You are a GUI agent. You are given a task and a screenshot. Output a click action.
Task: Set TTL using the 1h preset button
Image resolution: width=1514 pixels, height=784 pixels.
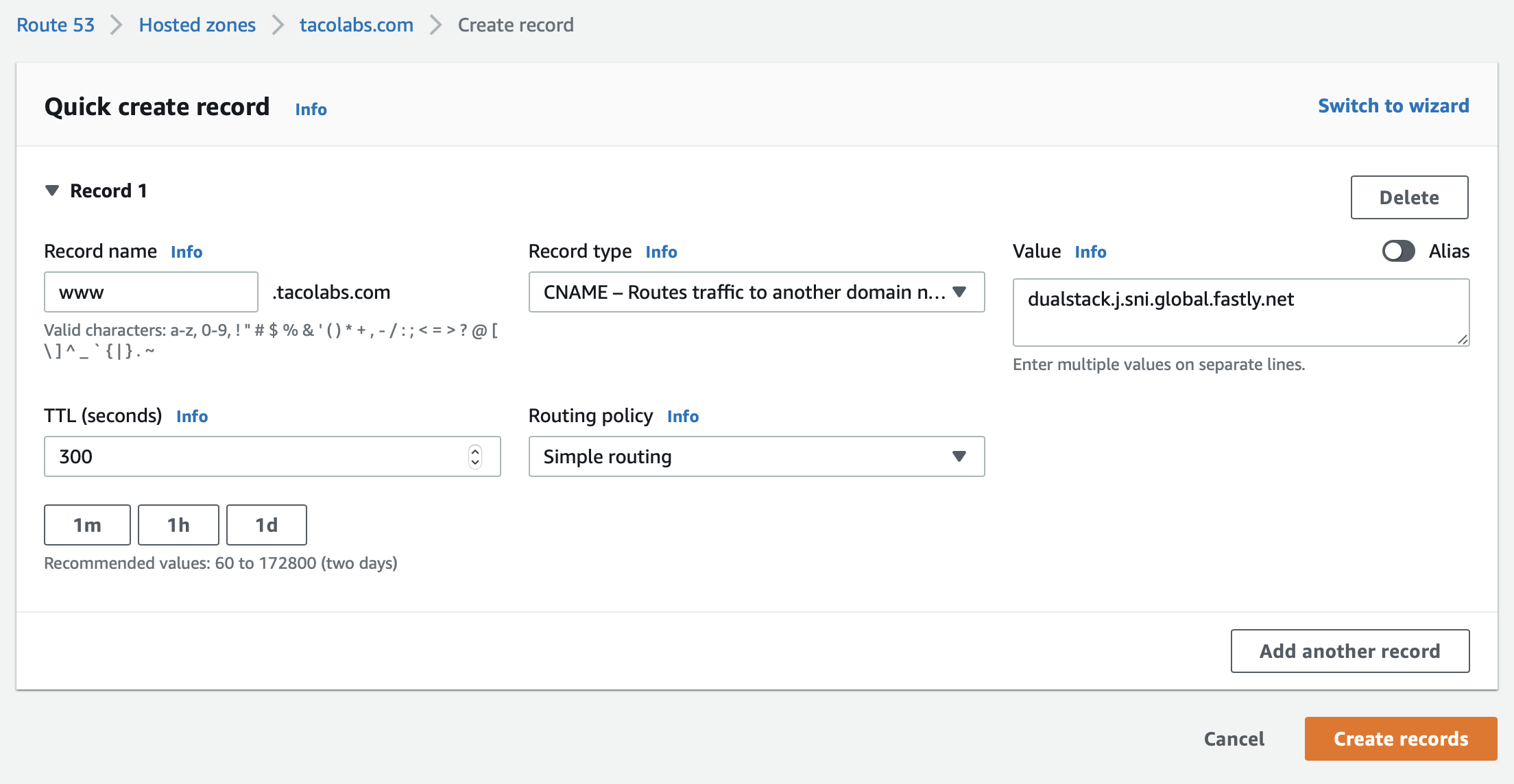178,524
